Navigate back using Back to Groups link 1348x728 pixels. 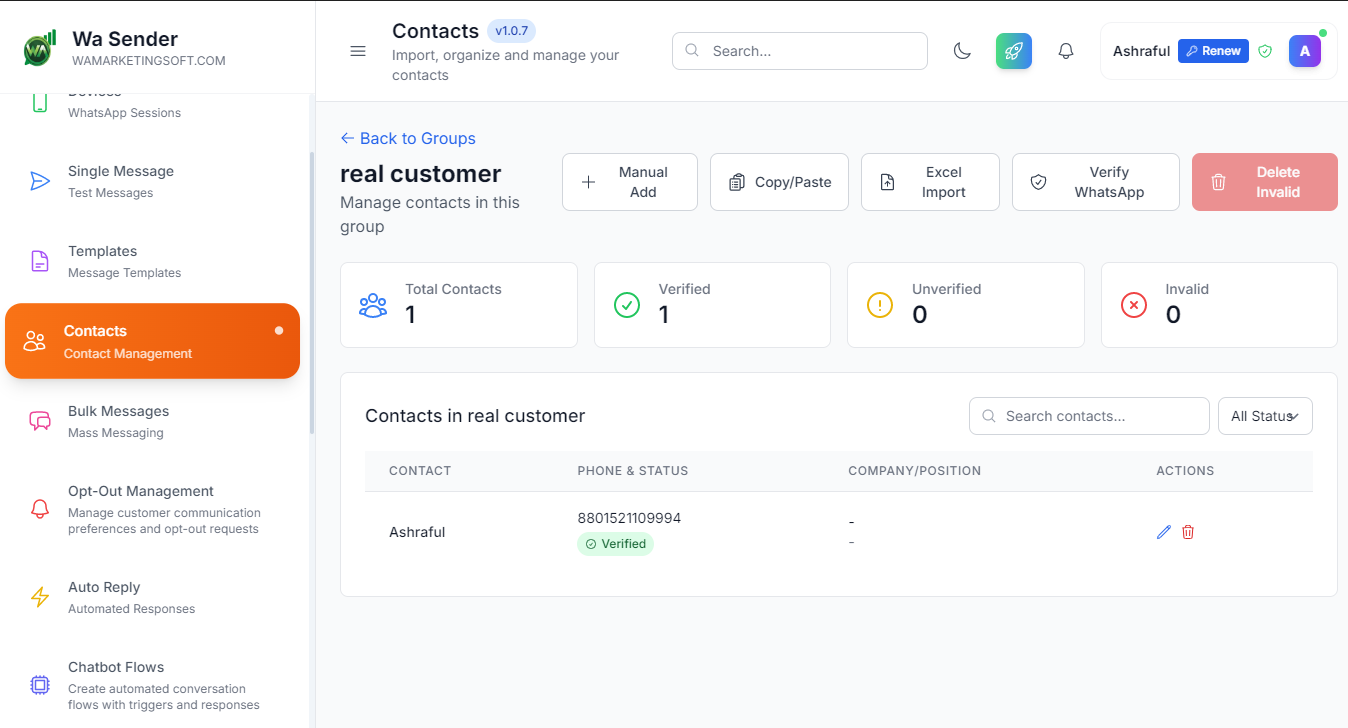coord(407,138)
